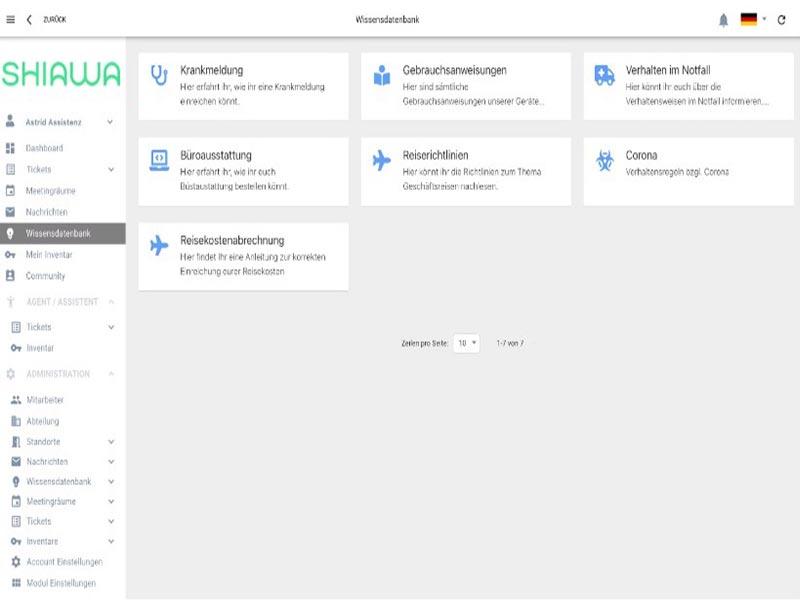The width and height of the screenshot is (800, 600).
Task: Click the Wissensdatenbank lightbulb icon in highlighted row
Action: [10, 234]
